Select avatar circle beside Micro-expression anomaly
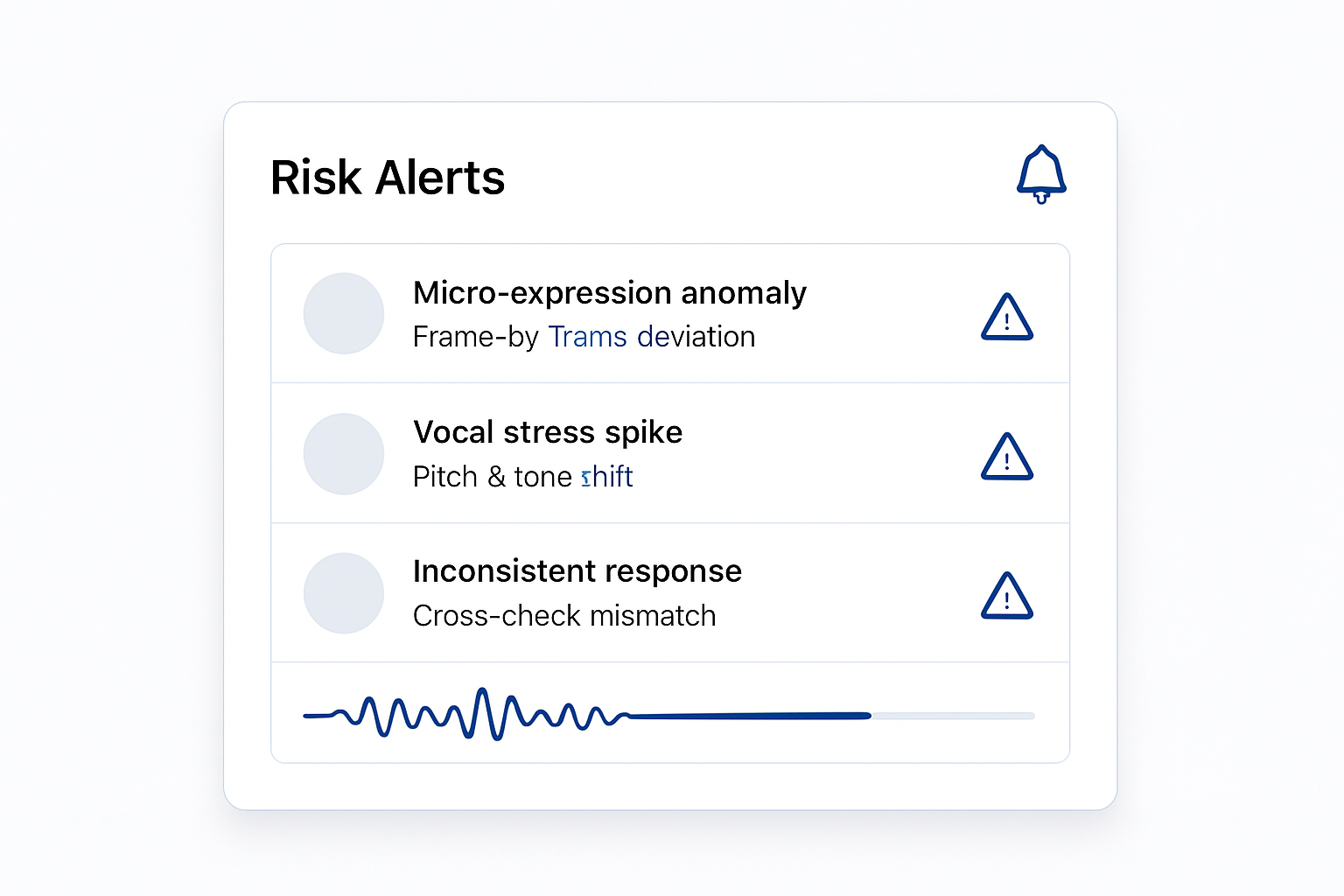The height and width of the screenshot is (896, 1344). tap(344, 313)
